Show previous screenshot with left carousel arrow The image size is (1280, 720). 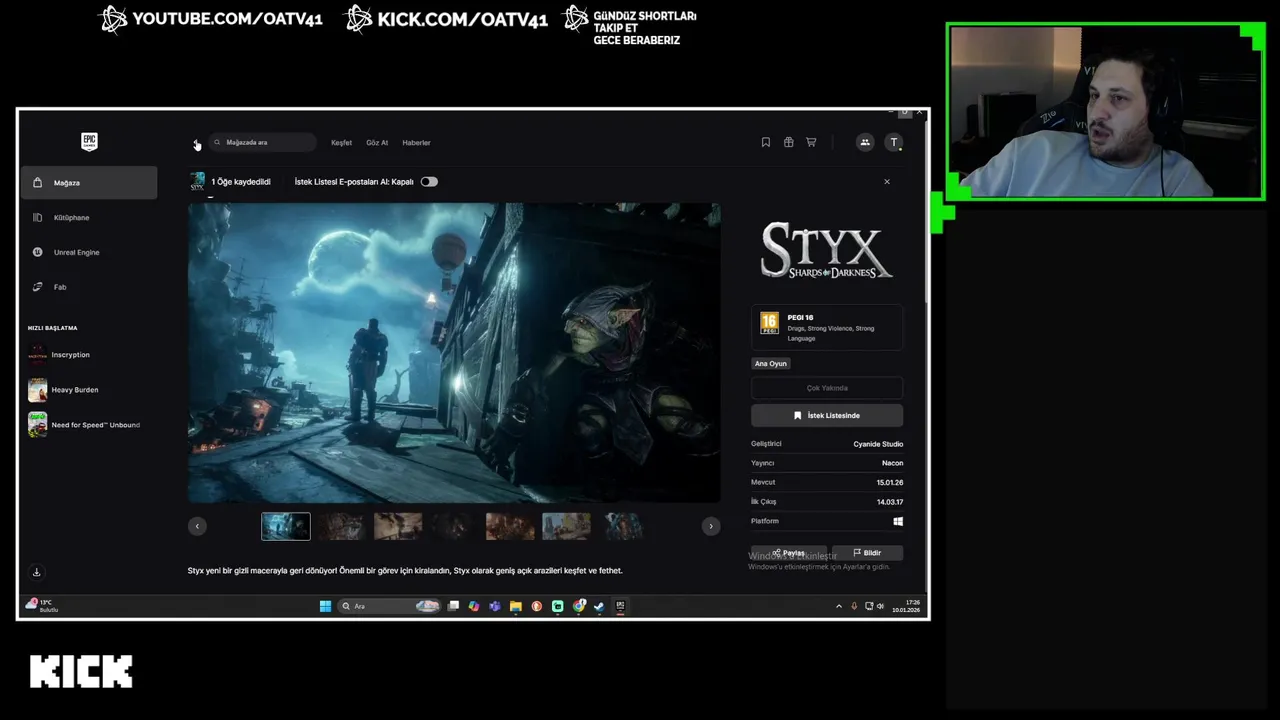pos(197,526)
